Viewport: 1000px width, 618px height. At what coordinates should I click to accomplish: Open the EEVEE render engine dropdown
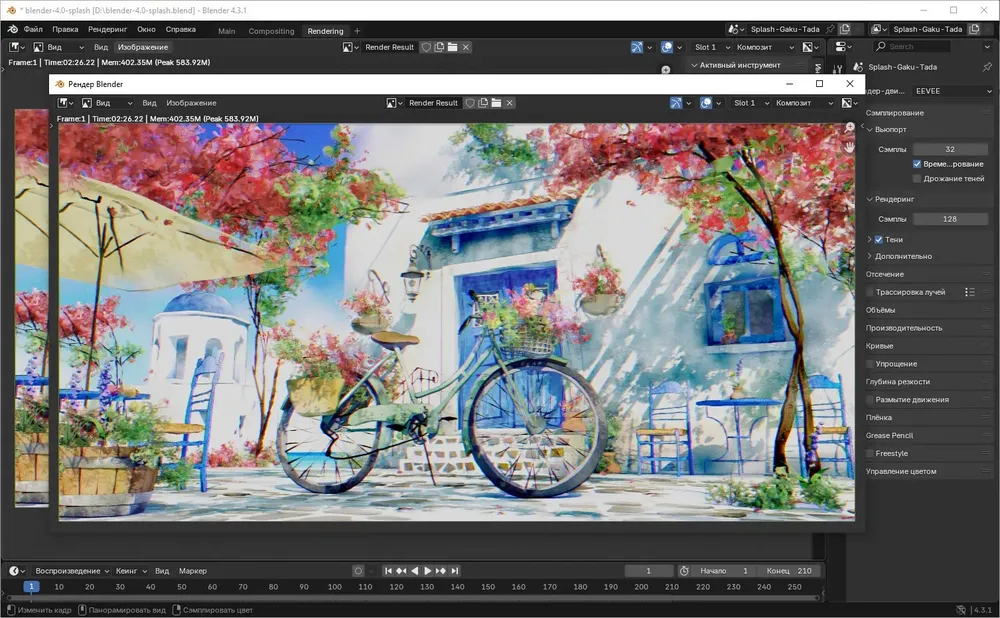click(950, 91)
